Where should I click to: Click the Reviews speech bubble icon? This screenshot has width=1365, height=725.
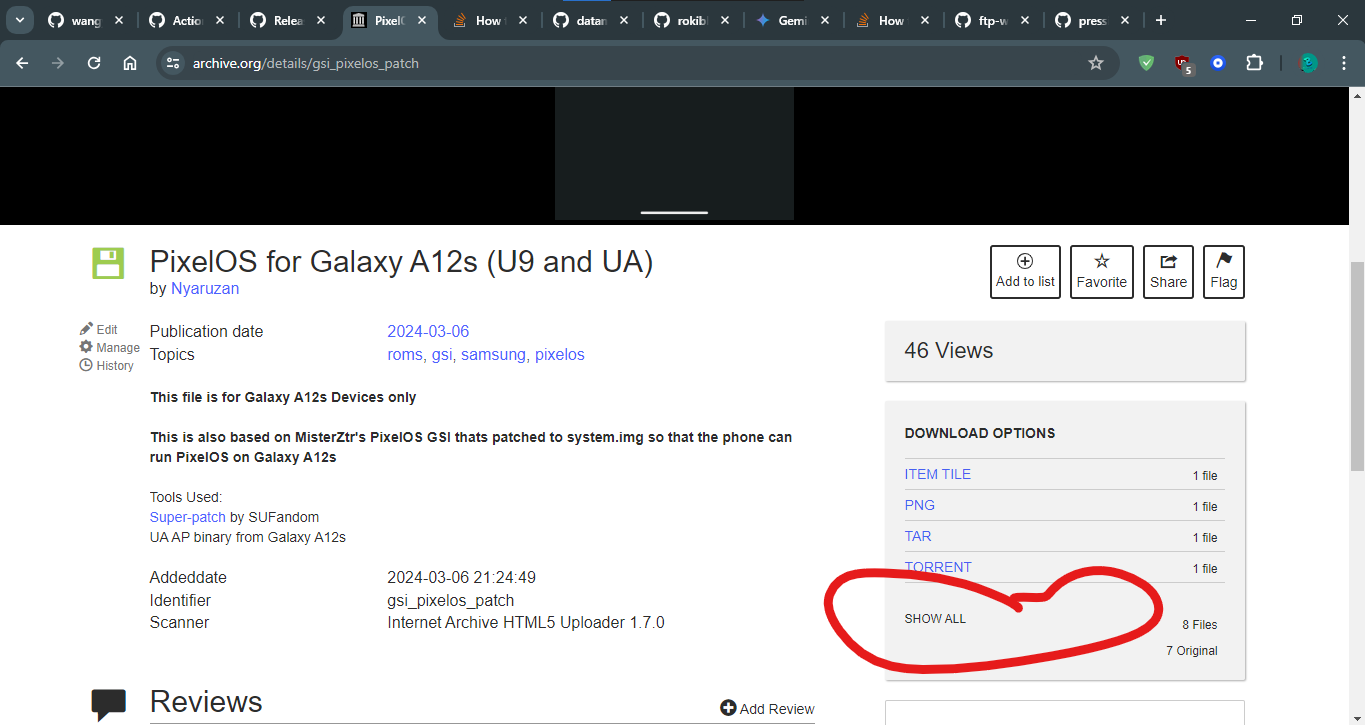(x=109, y=704)
